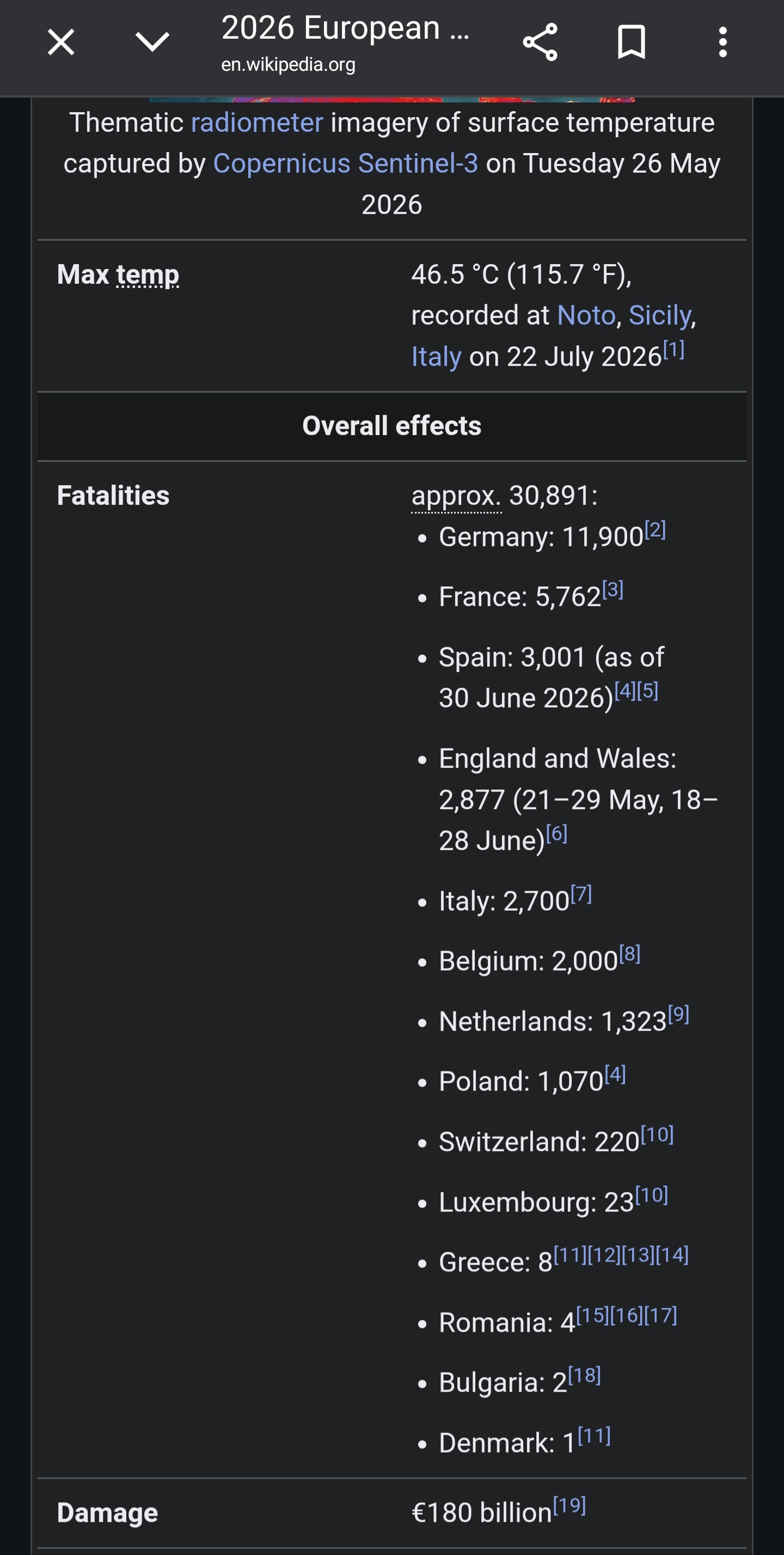This screenshot has height=1555, width=784.
Task: Bookmark this page using bookmark icon
Action: [632, 42]
